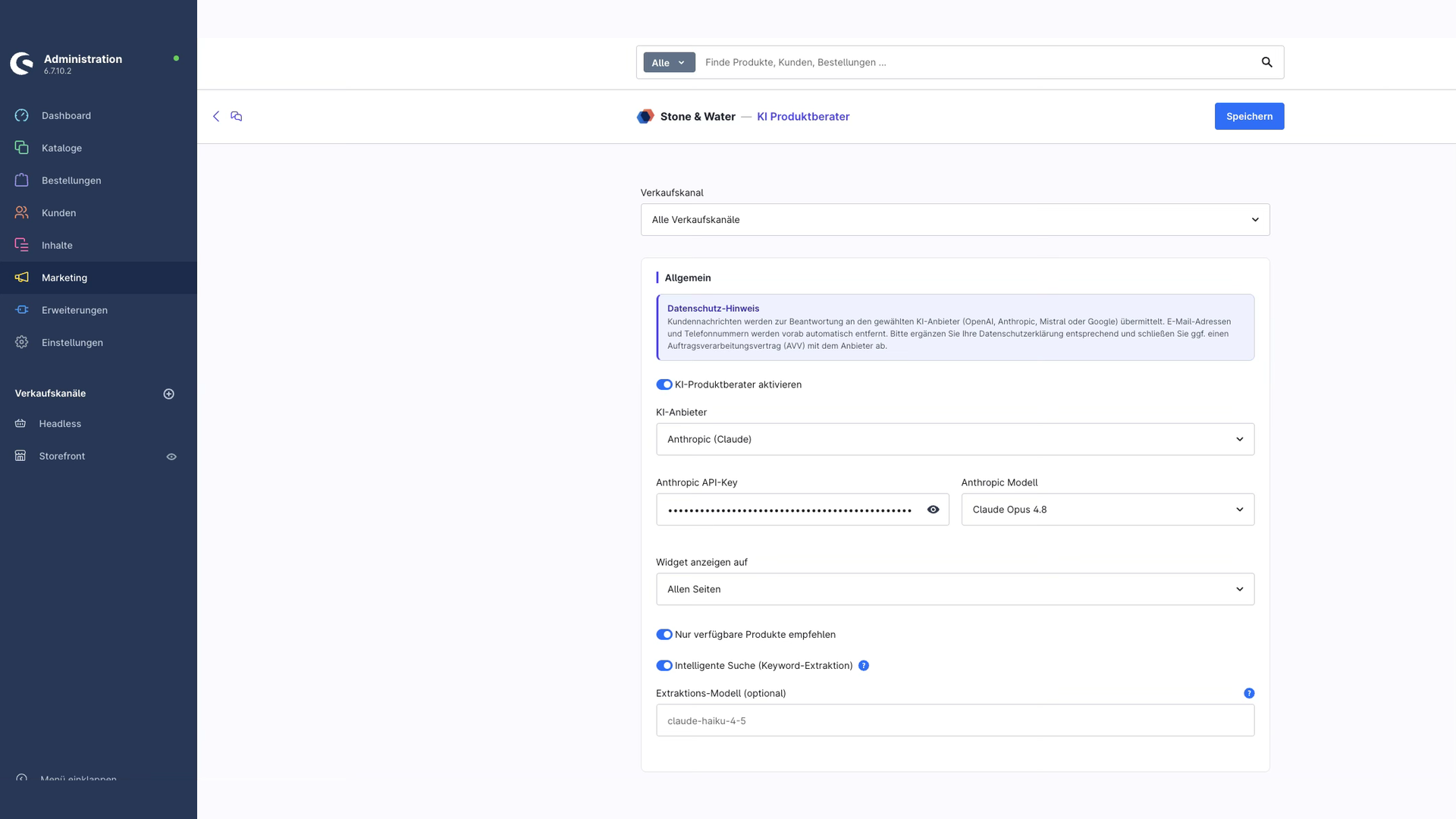This screenshot has height=819, width=1456.
Task: Open the Storefront sales channel
Action: pos(62,456)
